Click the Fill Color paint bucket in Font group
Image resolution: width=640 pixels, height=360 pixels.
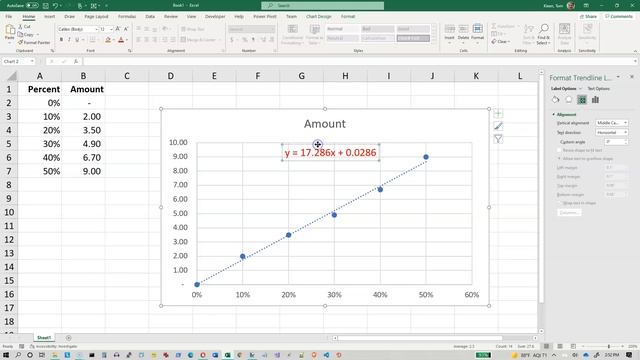(x=108, y=40)
